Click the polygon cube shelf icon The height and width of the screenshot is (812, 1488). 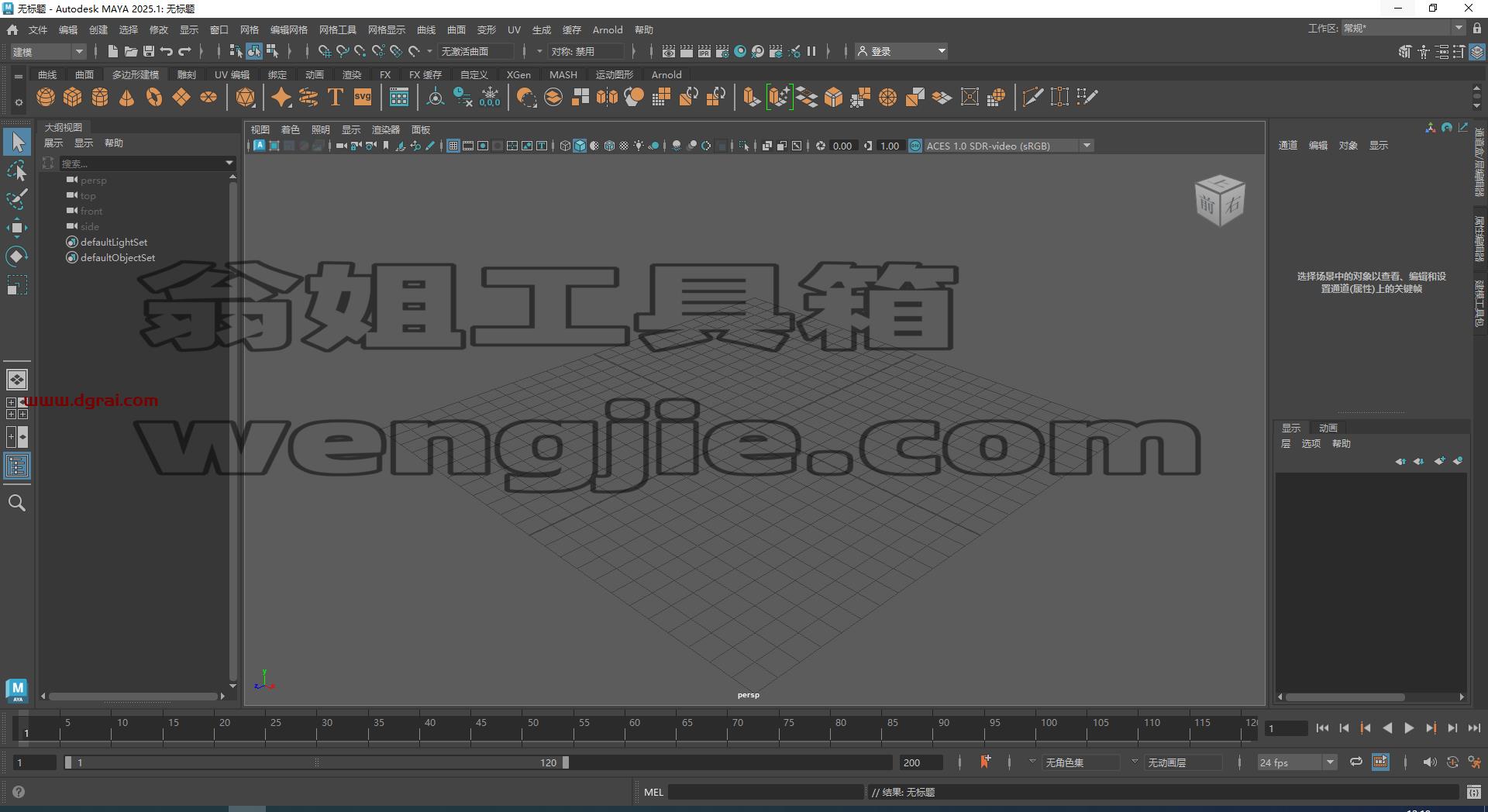(x=73, y=97)
